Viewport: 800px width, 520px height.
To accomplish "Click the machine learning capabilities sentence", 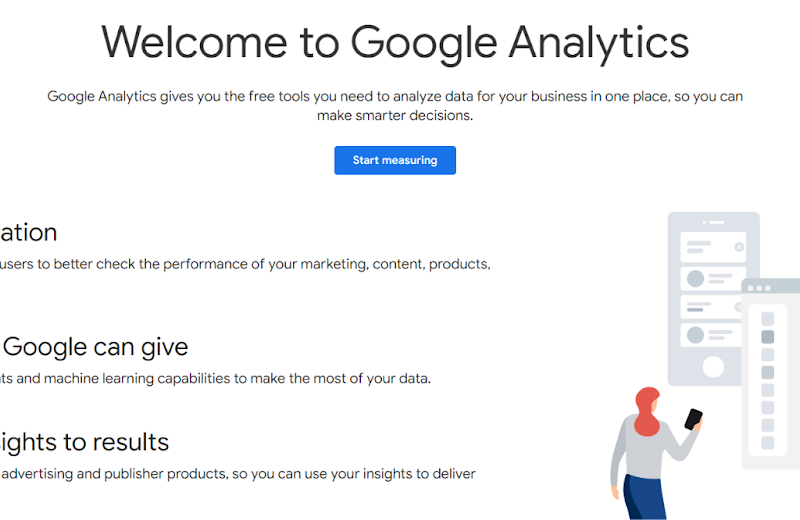I will tap(215, 379).
